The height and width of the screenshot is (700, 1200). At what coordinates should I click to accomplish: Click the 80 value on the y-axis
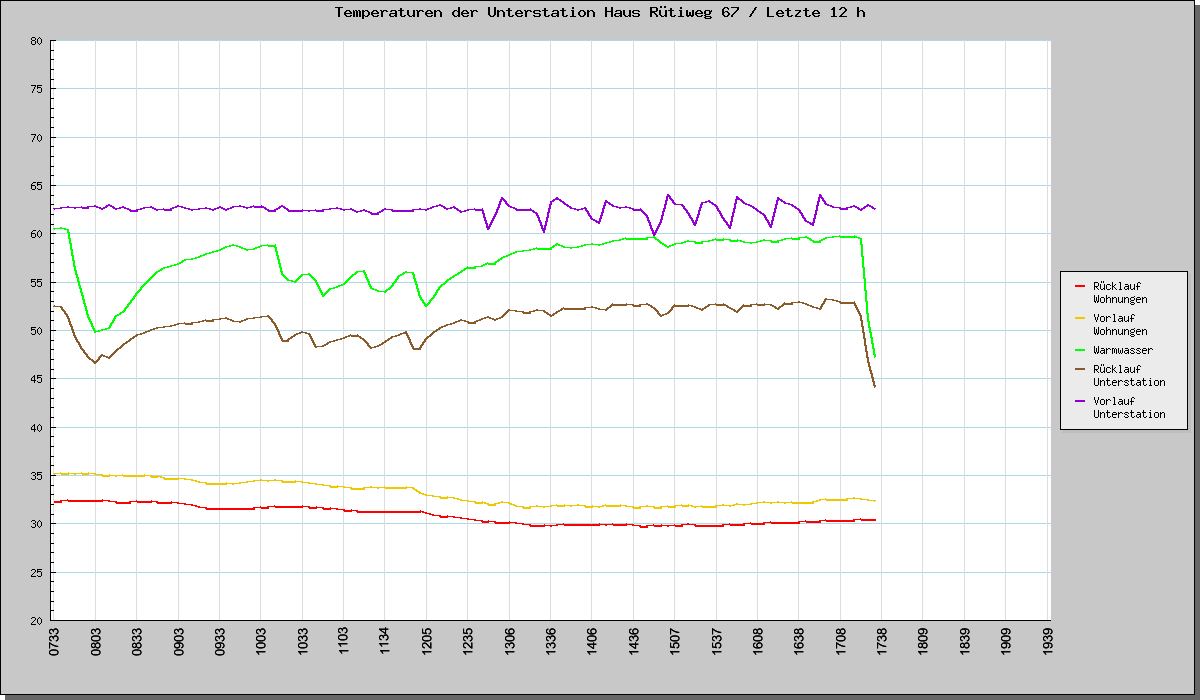click(36, 41)
